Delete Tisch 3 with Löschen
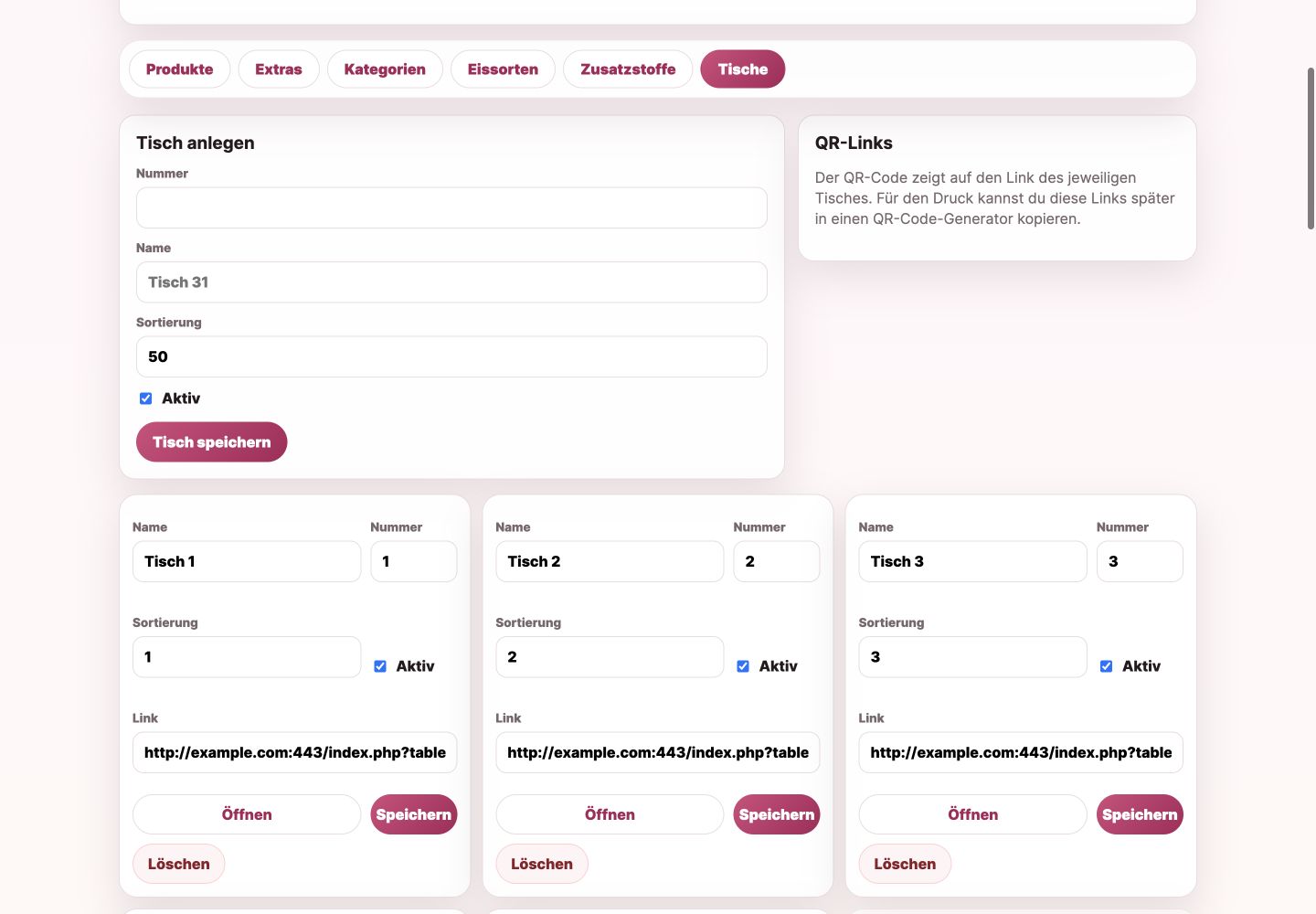The image size is (1316, 914). (x=905, y=864)
